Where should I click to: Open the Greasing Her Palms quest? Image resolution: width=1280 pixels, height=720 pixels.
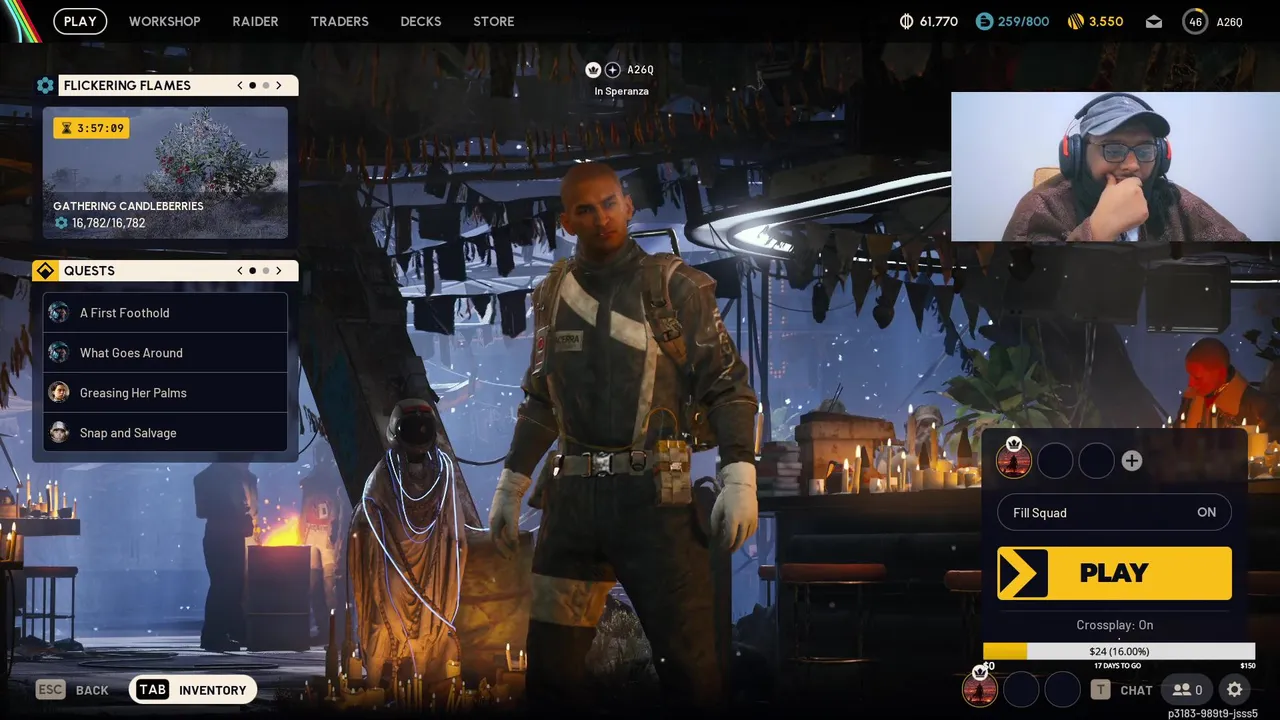click(165, 393)
